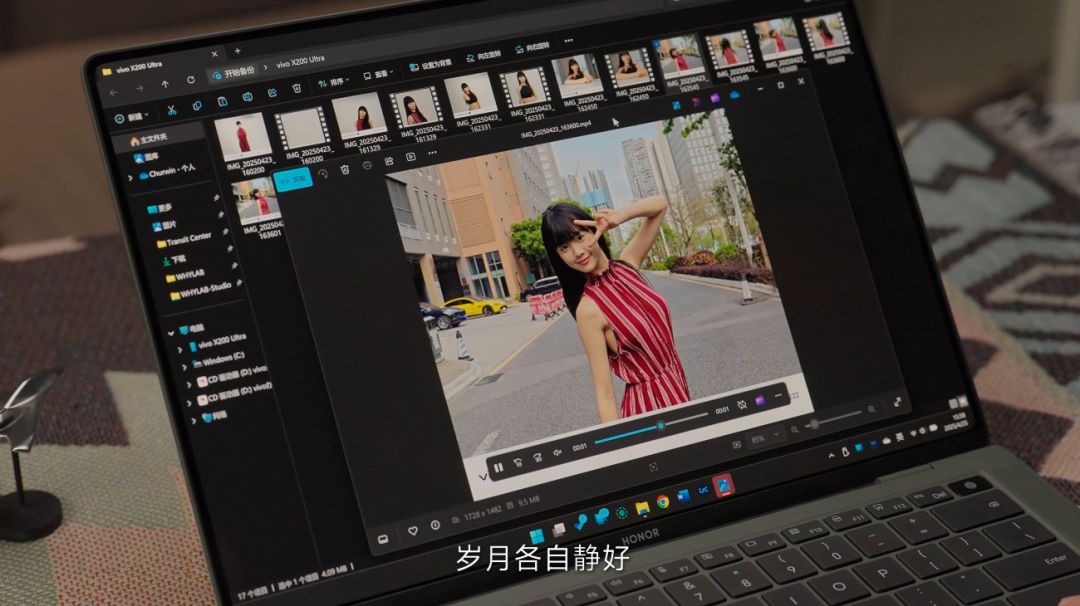Click the zoom in magnifier icon
Viewport: 1080px width, 606px height.
(871, 410)
